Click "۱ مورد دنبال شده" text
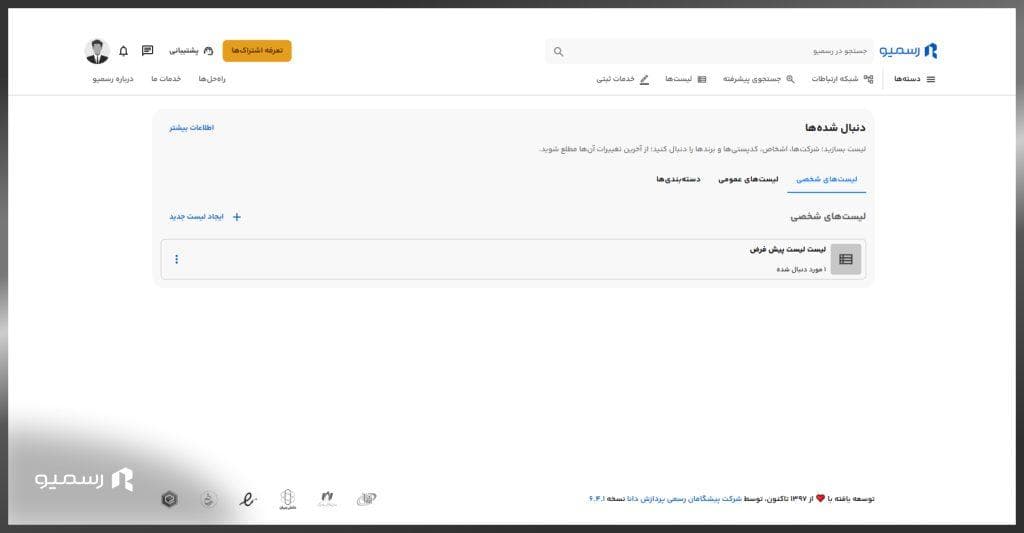 (801, 269)
